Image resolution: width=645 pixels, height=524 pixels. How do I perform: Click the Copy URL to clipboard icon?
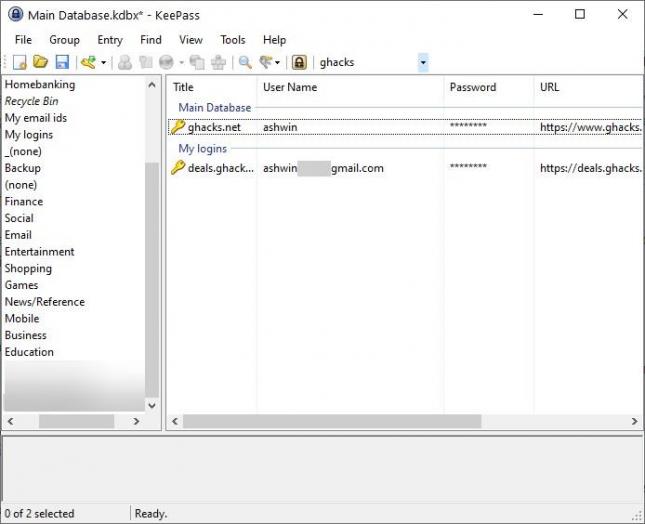[x=197, y=63]
